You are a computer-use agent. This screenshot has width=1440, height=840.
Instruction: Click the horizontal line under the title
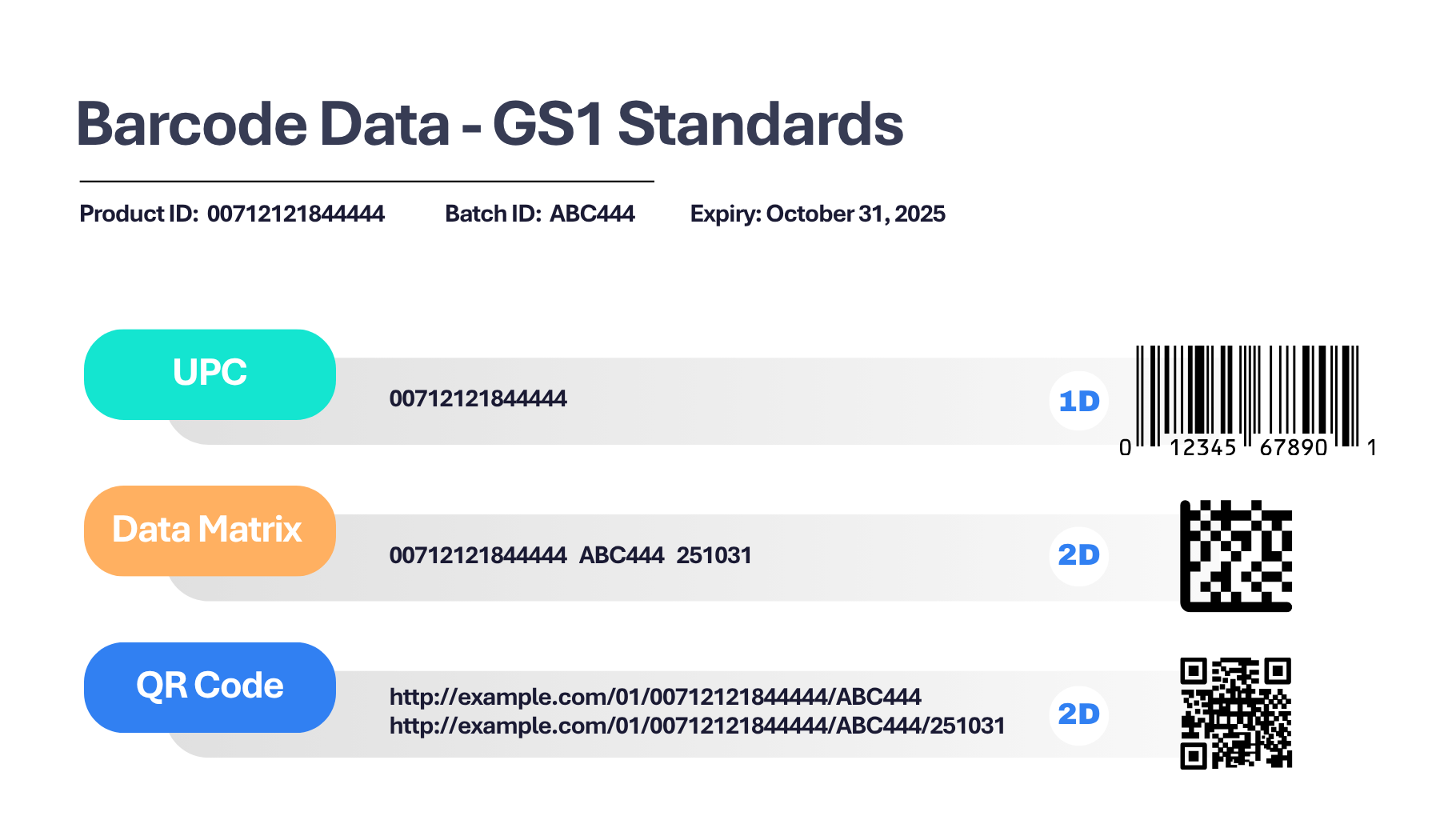point(366,182)
